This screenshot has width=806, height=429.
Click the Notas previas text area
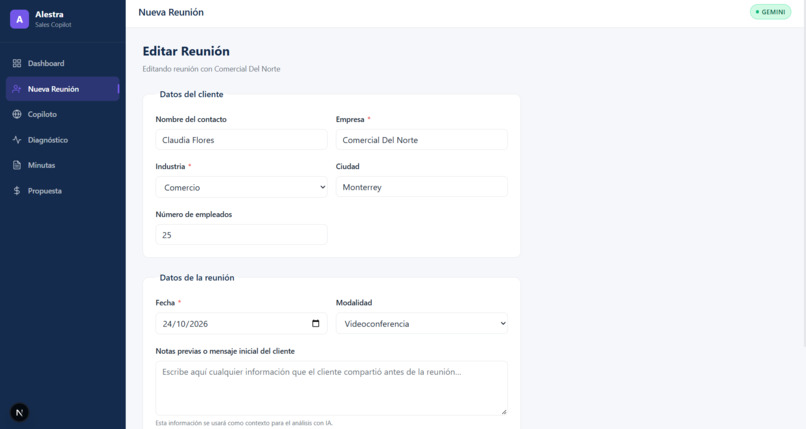tap(332, 388)
